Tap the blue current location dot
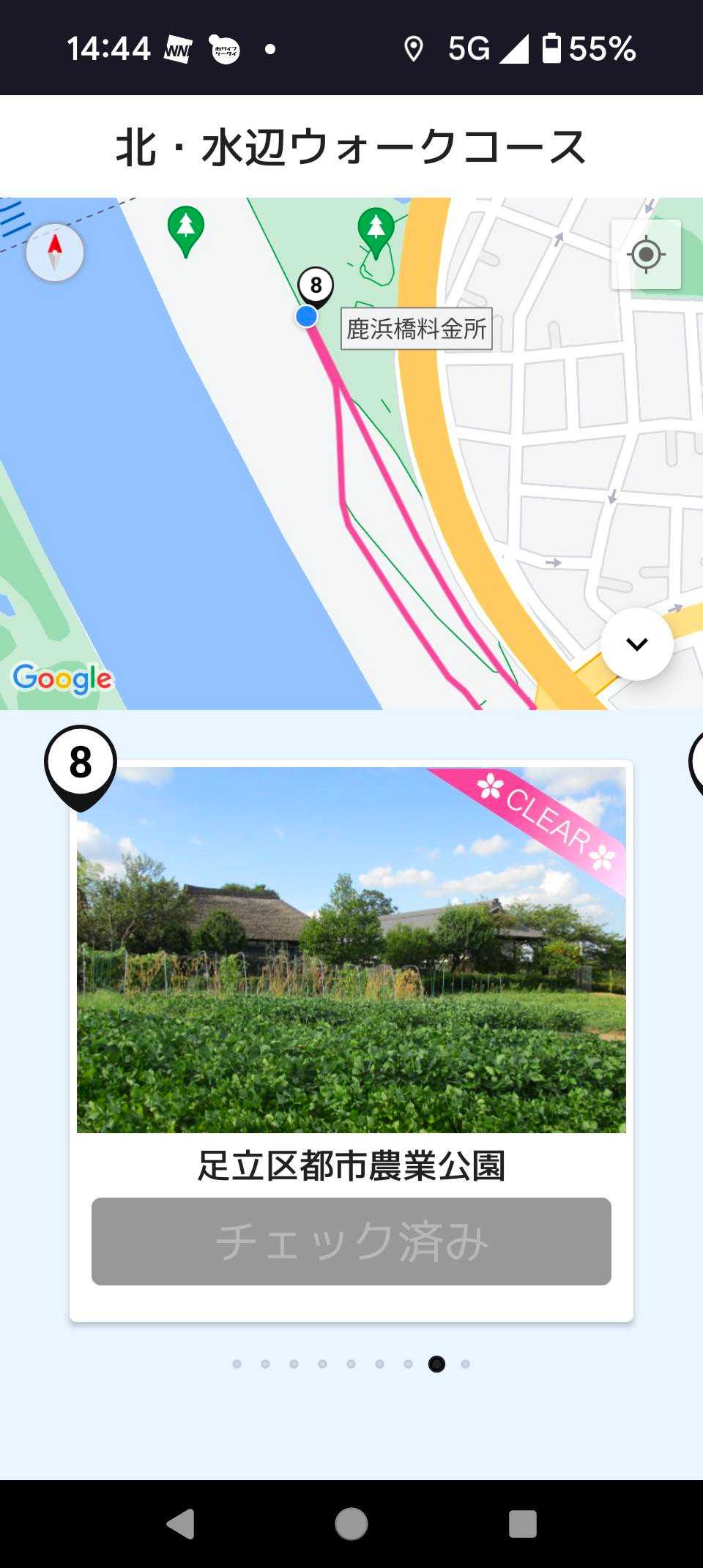Screen dimensions: 703x1568 306,316
